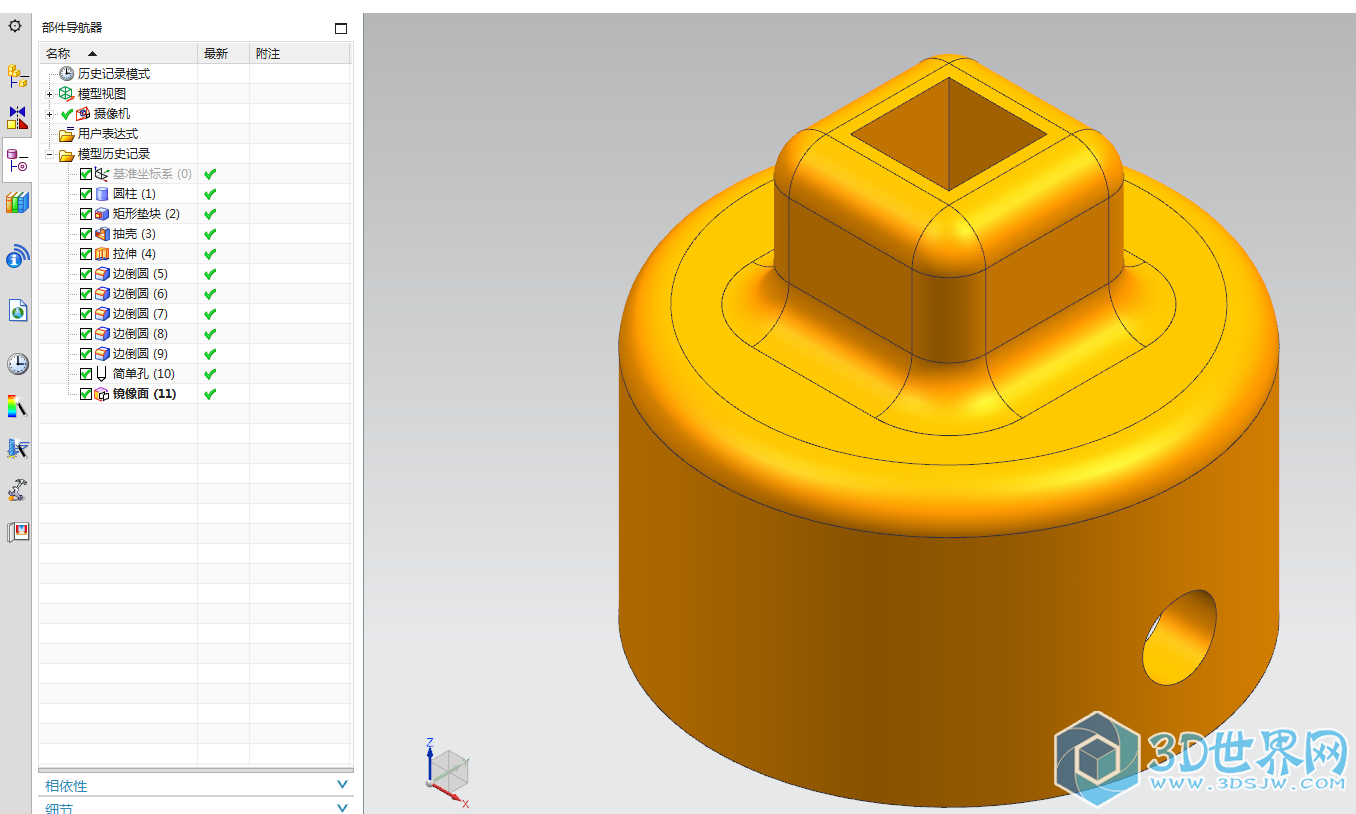
Task: Open the color gradient materials sidebar icon
Action: click(17, 406)
